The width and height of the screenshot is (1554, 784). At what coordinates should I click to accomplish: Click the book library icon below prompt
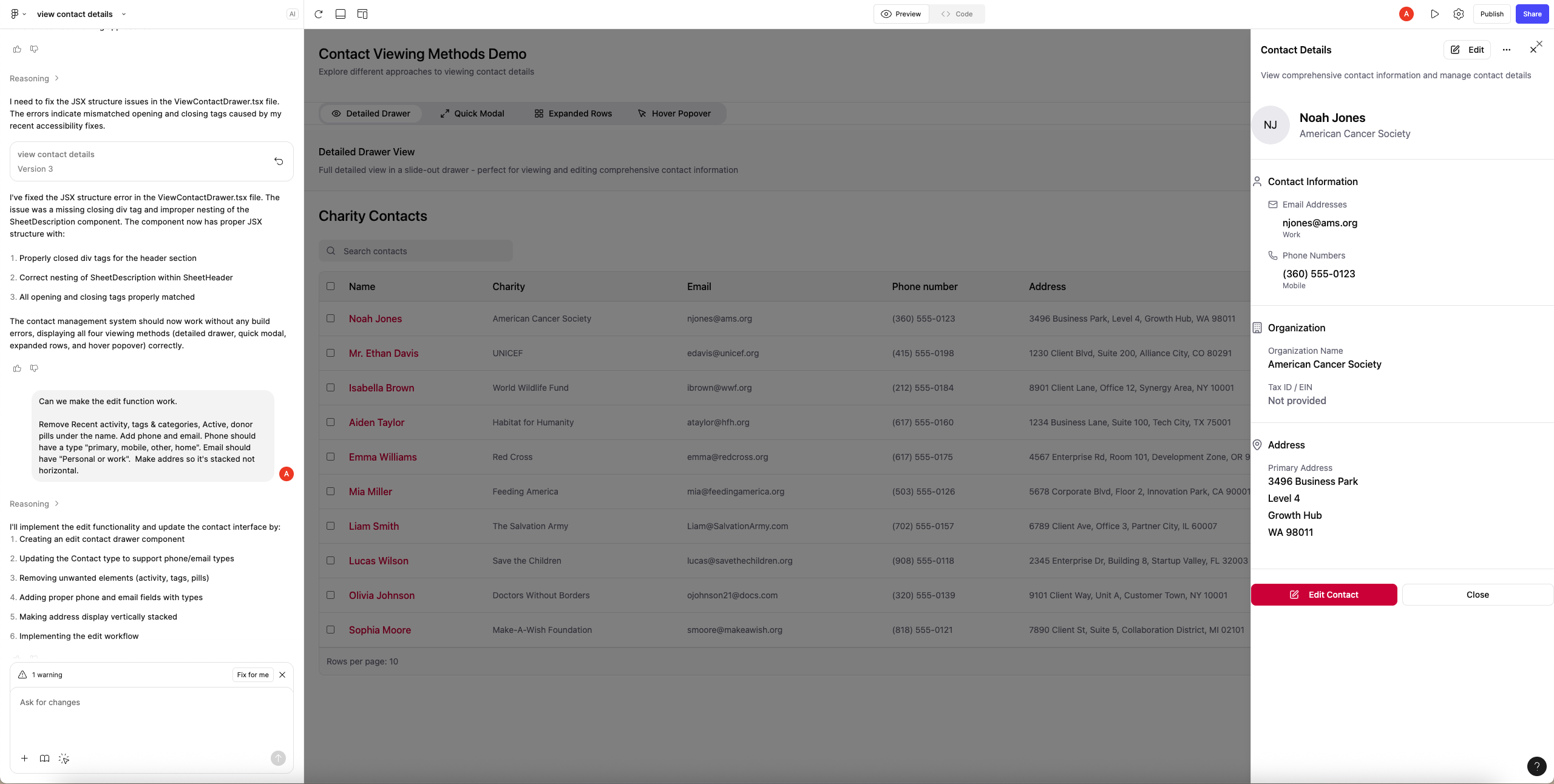point(44,759)
